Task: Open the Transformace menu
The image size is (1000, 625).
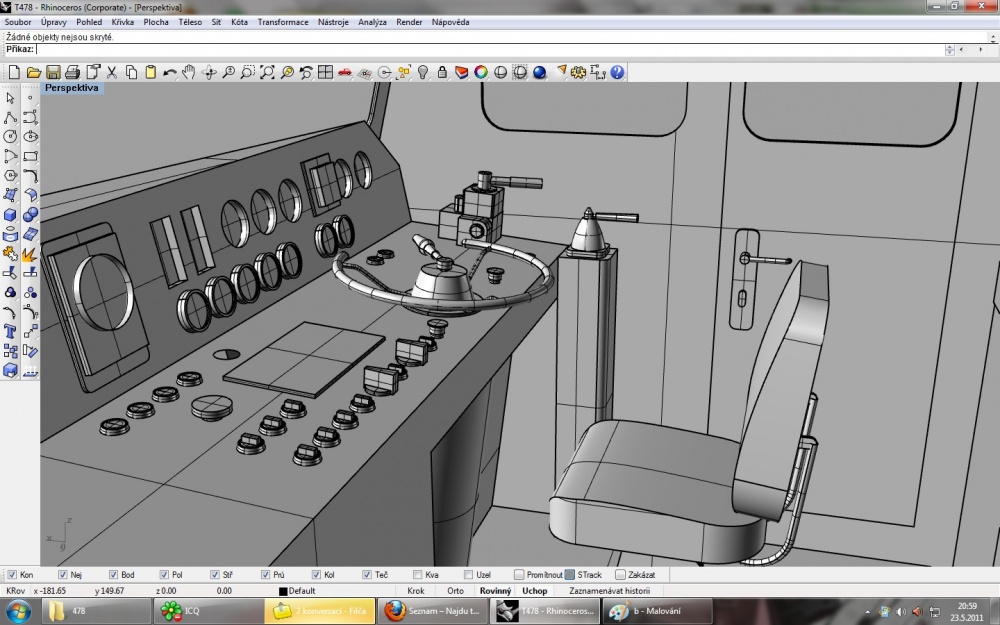Action: pyautogui.click(x=283, y=22)
